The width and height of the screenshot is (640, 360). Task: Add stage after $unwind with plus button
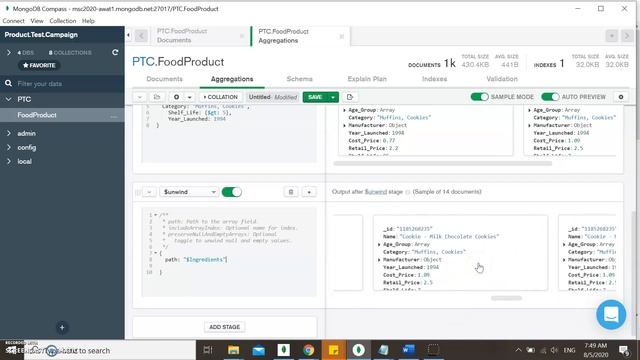tap(309, 192)
